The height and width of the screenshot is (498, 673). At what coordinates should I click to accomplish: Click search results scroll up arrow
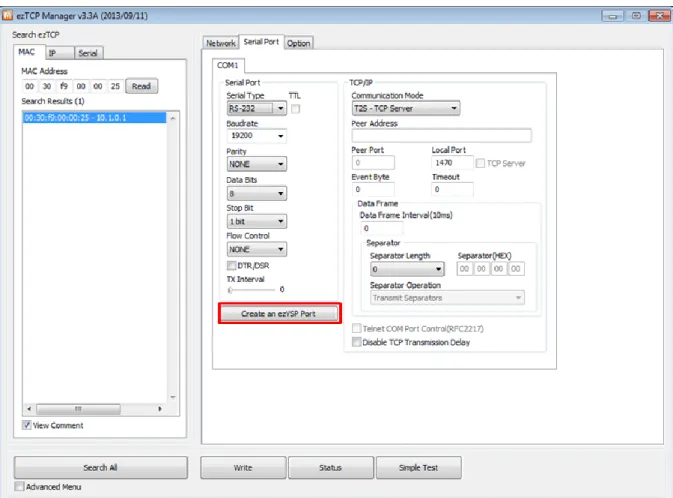coord(173,118)
